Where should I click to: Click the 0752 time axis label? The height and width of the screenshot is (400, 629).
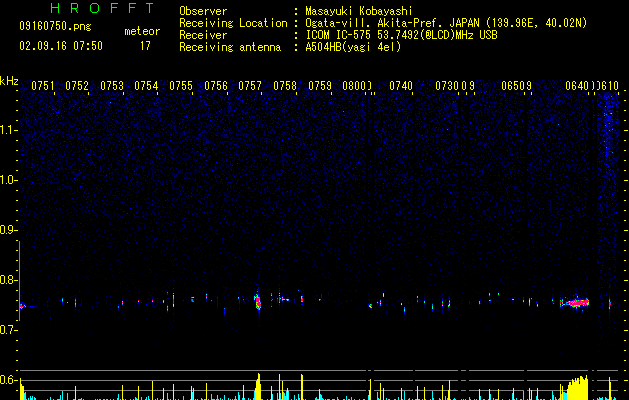pos(77,86)
